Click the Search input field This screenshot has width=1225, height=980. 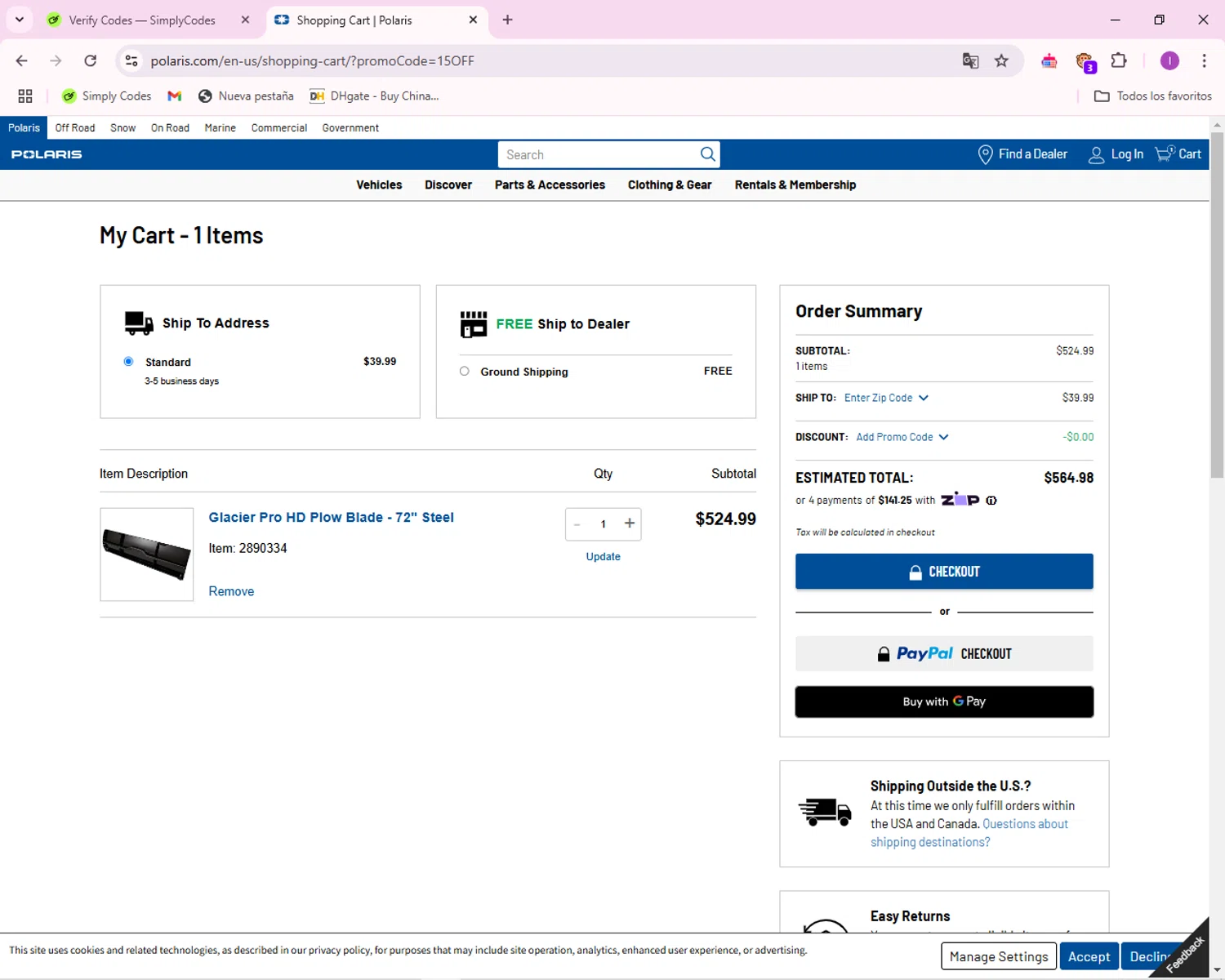(x=599, y=154)
